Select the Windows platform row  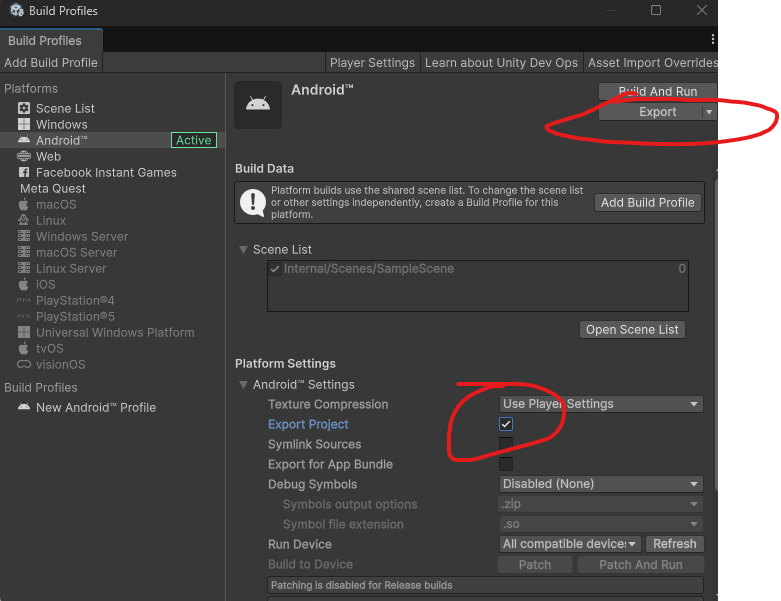point(113,124)
